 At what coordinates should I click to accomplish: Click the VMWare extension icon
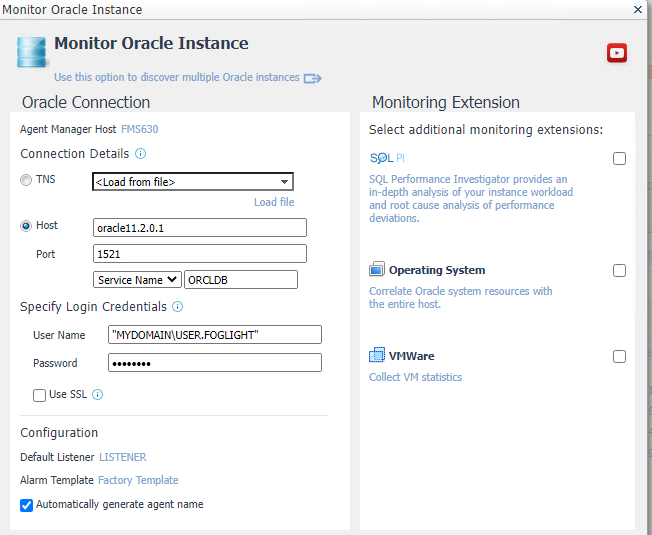tap(377, 356)
